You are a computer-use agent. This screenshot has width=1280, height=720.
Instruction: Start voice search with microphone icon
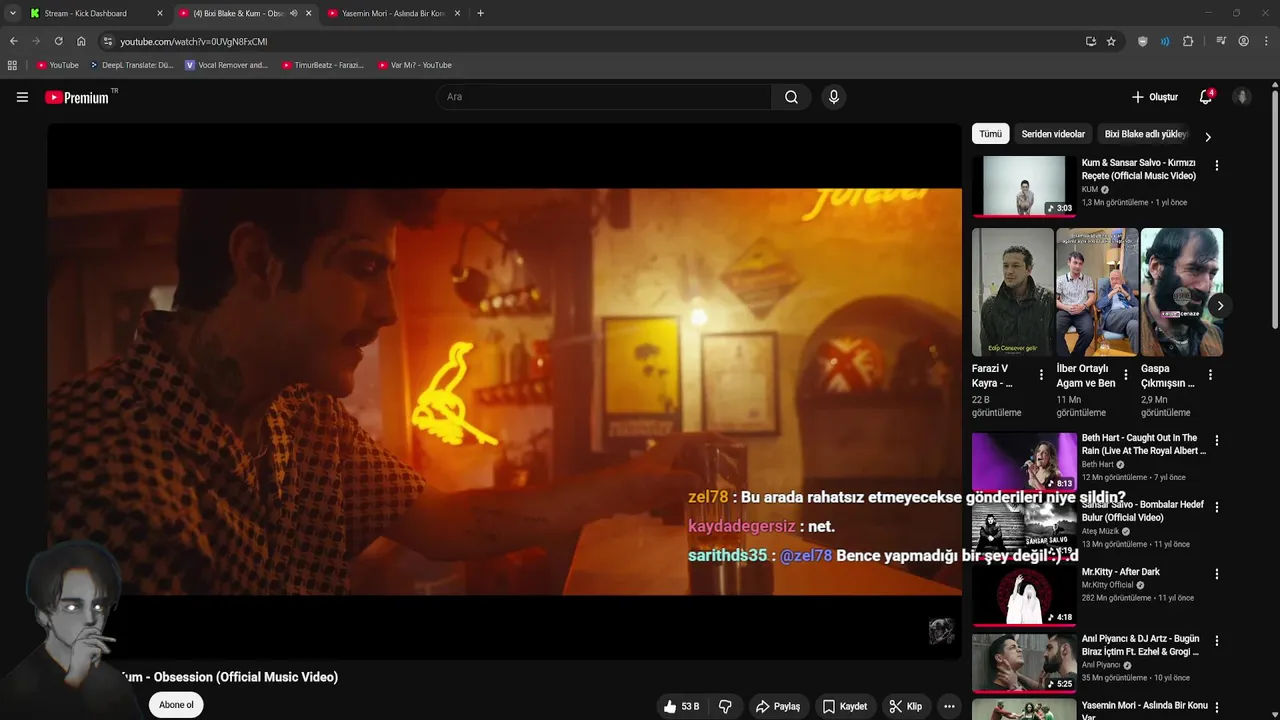pyautogui.click(x=834, y=97)
